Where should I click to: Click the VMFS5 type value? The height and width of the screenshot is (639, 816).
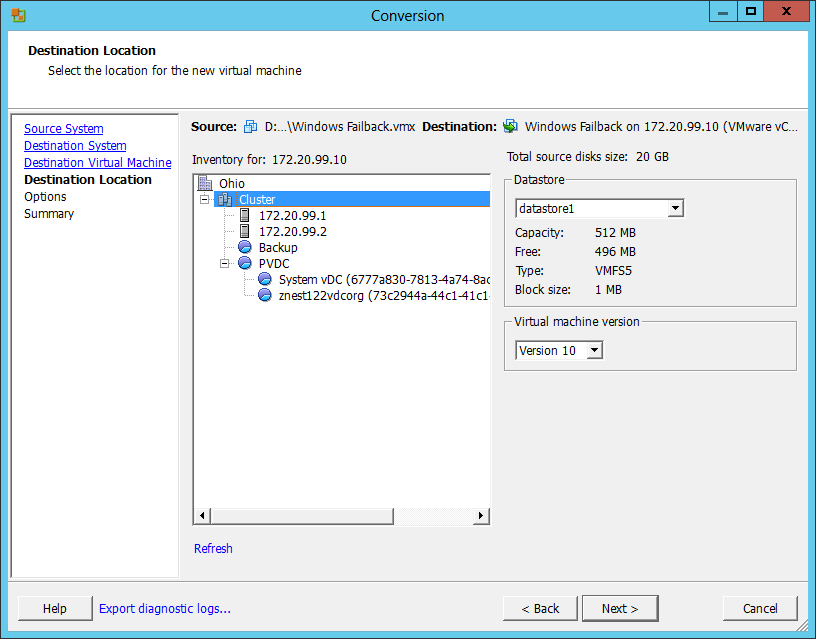coord(613,271)
